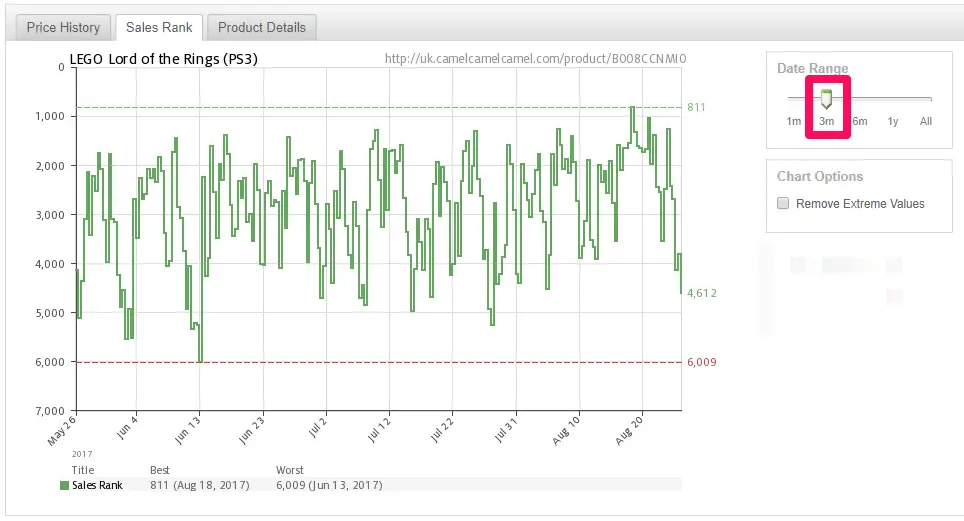Viewport: 964px width, 521px height.
Task: Click the 7,000 y-axis label
Action: coord(50,411)
